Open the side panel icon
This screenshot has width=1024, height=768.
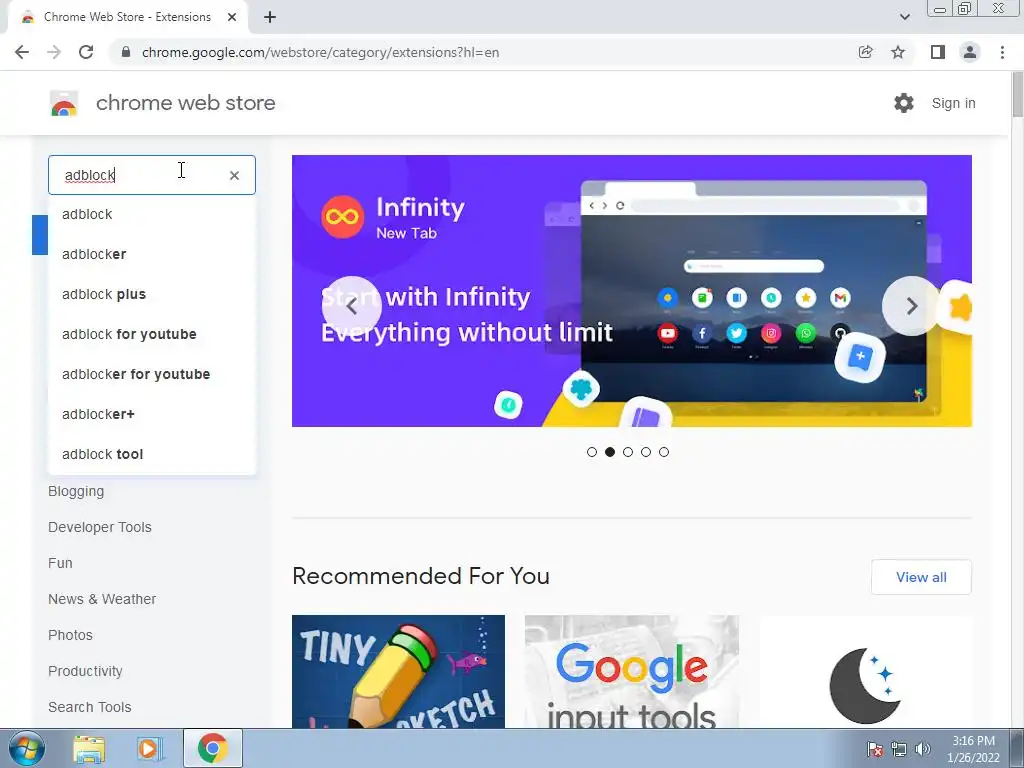click(x=938, y=52)
